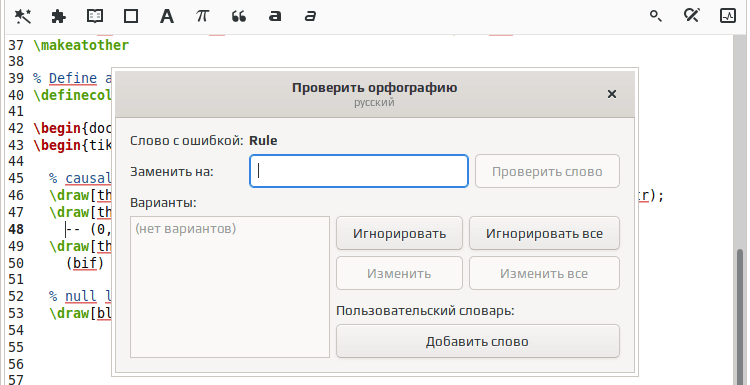Image resolution: width=750 pixels, height=385 pixels.
Task: Close the spell check dialog with X
Action: (612, 94)
